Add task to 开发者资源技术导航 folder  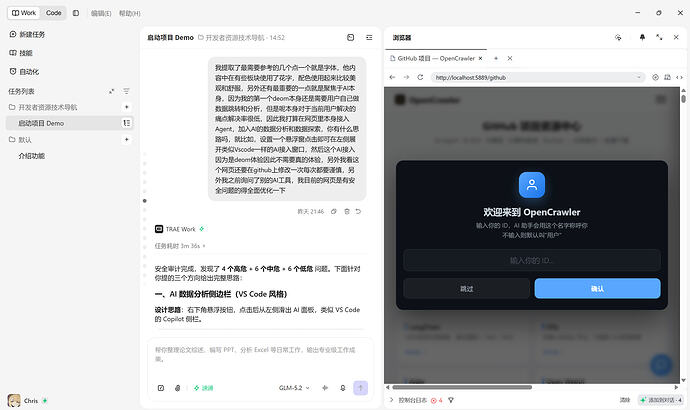[126, 107]
